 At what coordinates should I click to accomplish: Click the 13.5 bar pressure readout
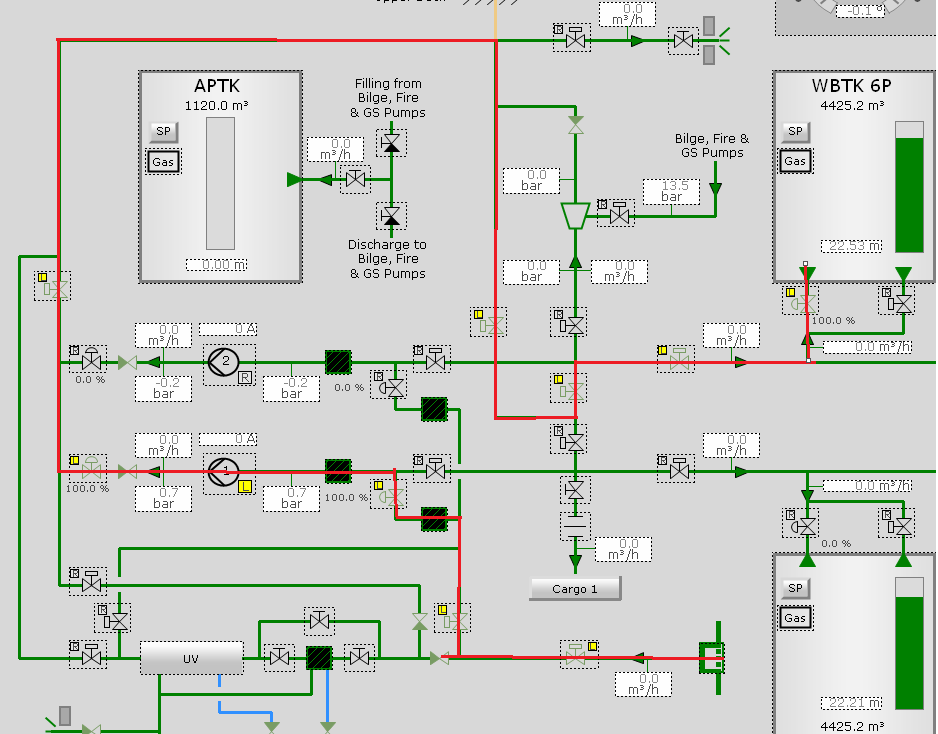click(x=671, y=190)
